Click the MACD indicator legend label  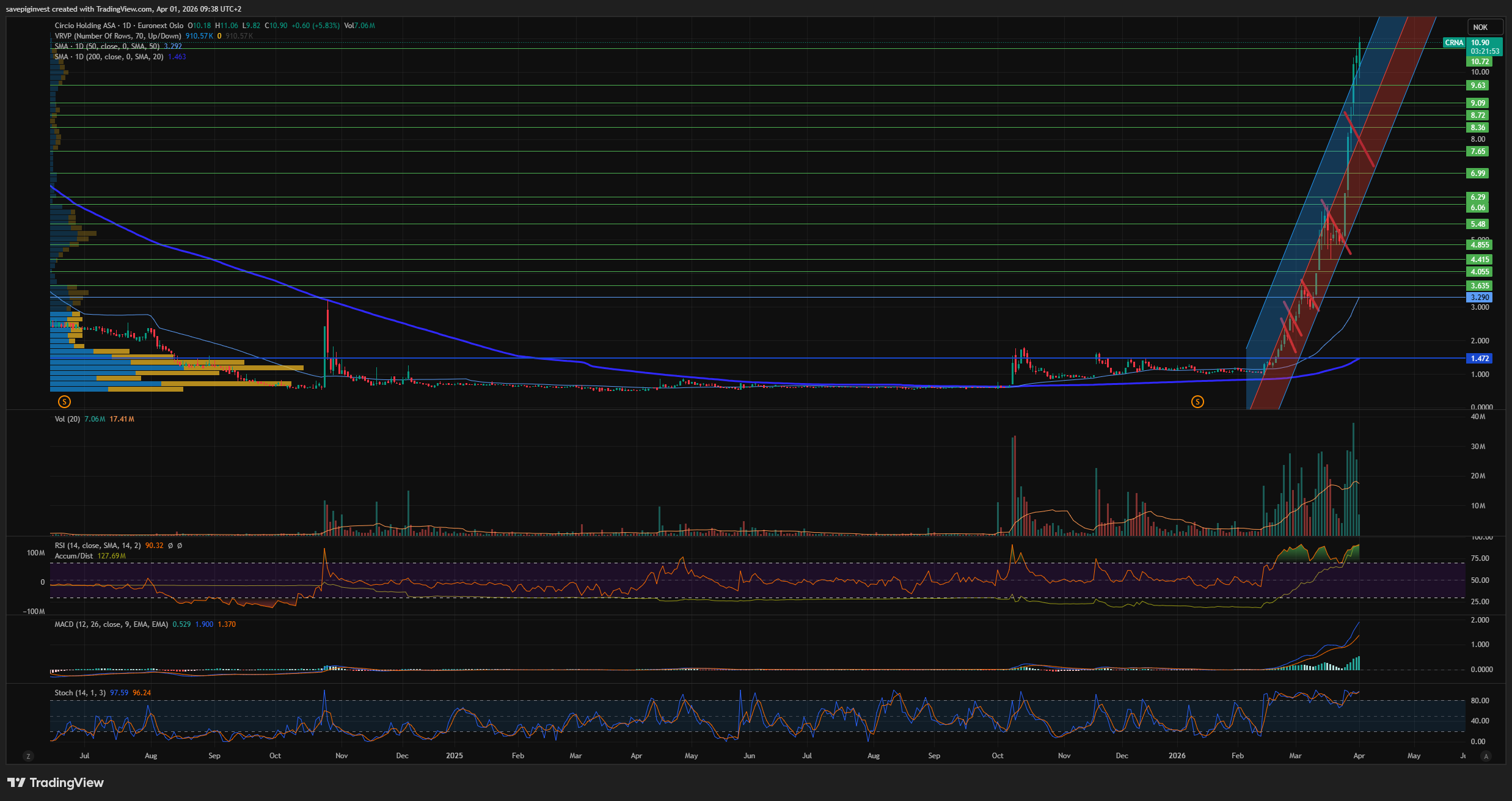(111, 624)
